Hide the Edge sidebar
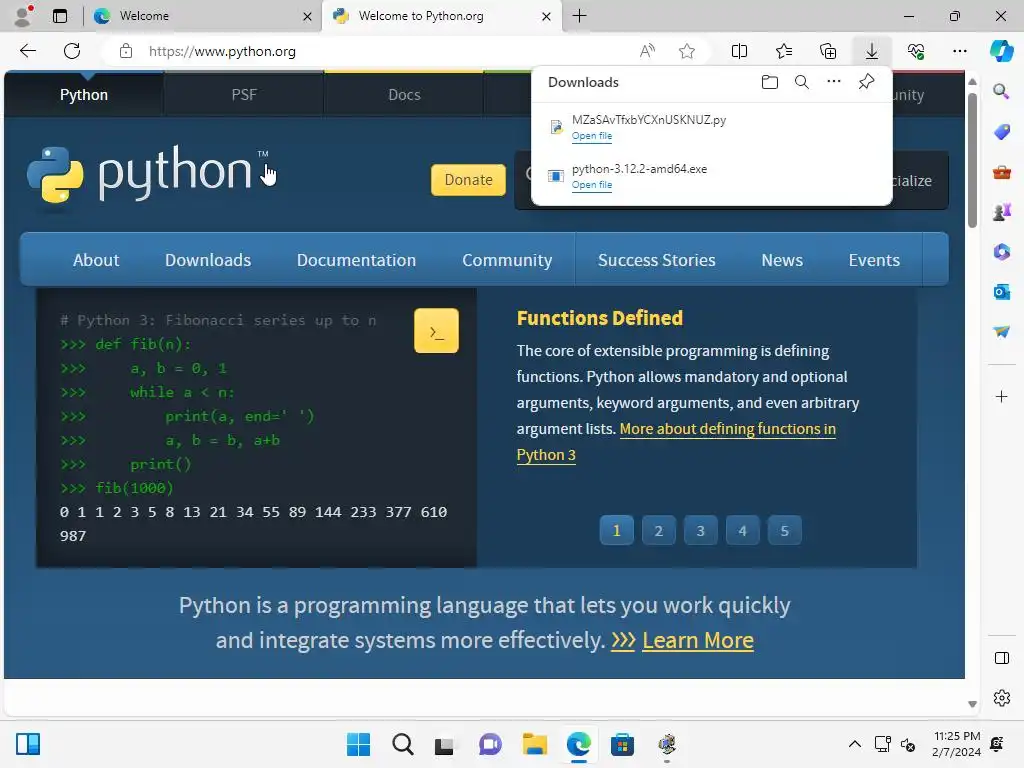This screenshot has height=768, width=1024. 1001,658
